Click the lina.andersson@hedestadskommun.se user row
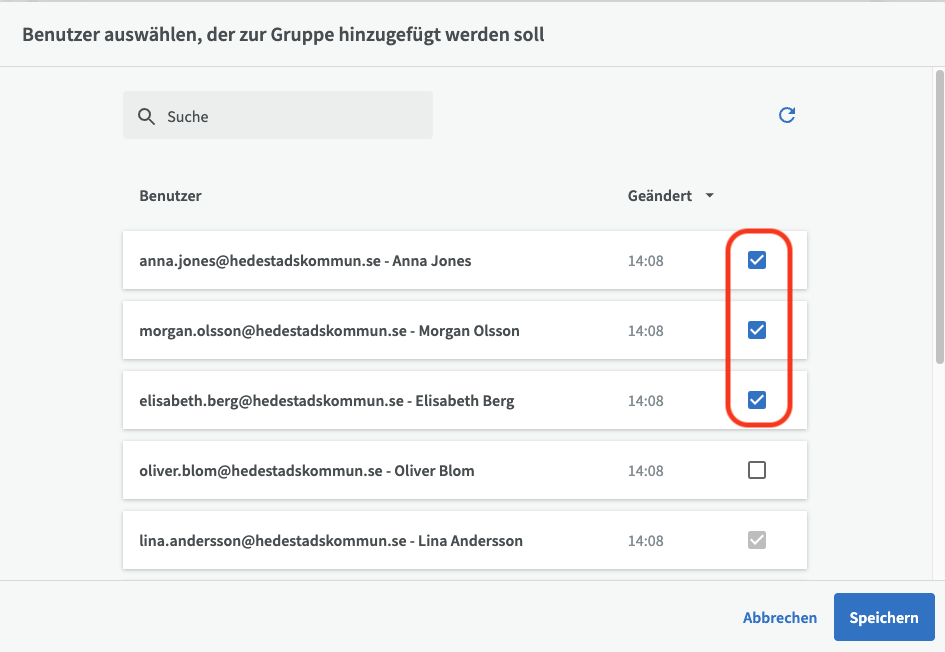The width and height of the screenshot is (945, 652). pyautogui.click(x=330, y=541)
